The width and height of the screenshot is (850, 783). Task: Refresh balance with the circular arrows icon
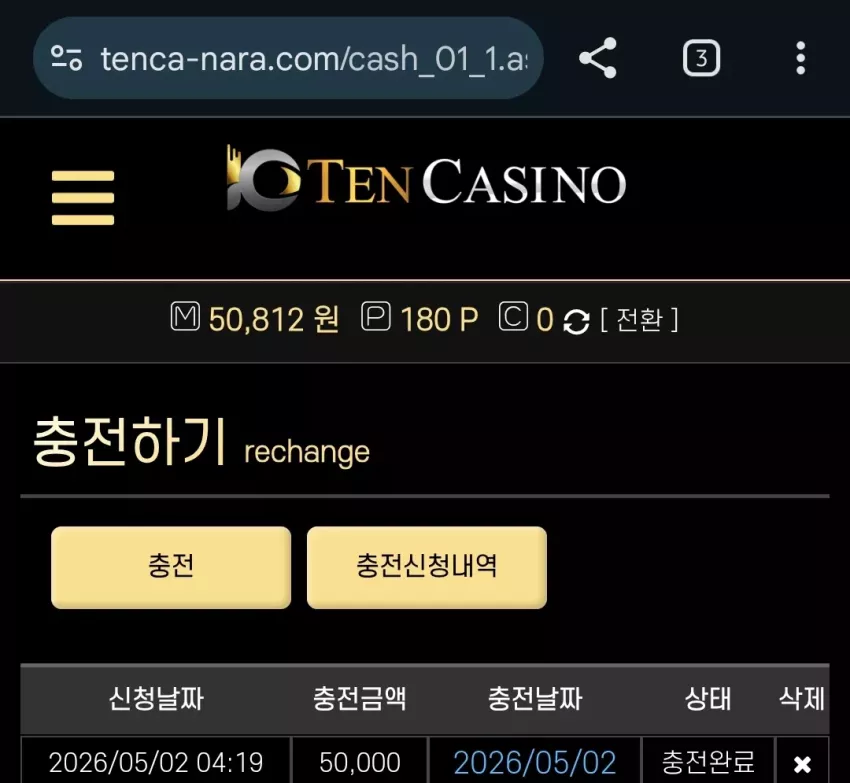[x=576, y=321]
